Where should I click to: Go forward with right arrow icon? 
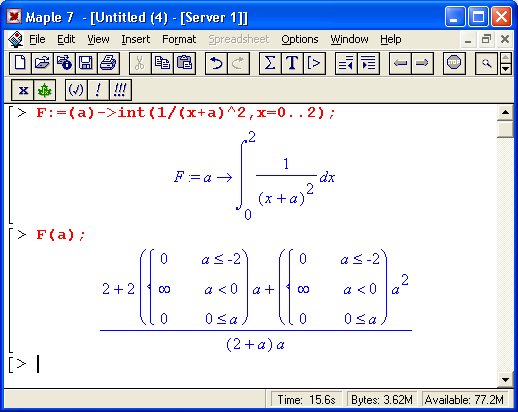click(x=422, y=63)
